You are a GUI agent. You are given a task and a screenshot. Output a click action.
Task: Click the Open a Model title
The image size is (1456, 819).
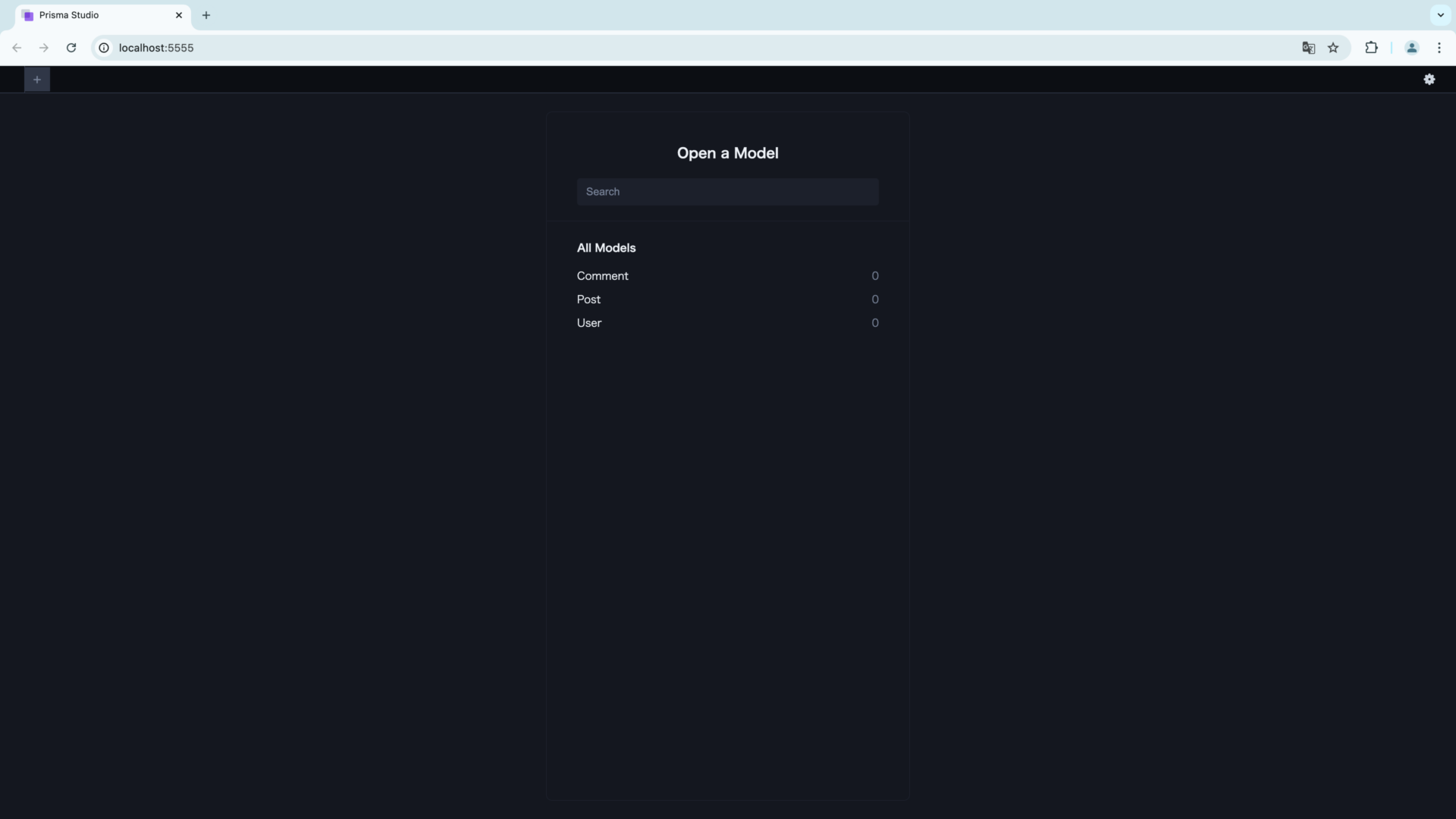click(727, 153)
